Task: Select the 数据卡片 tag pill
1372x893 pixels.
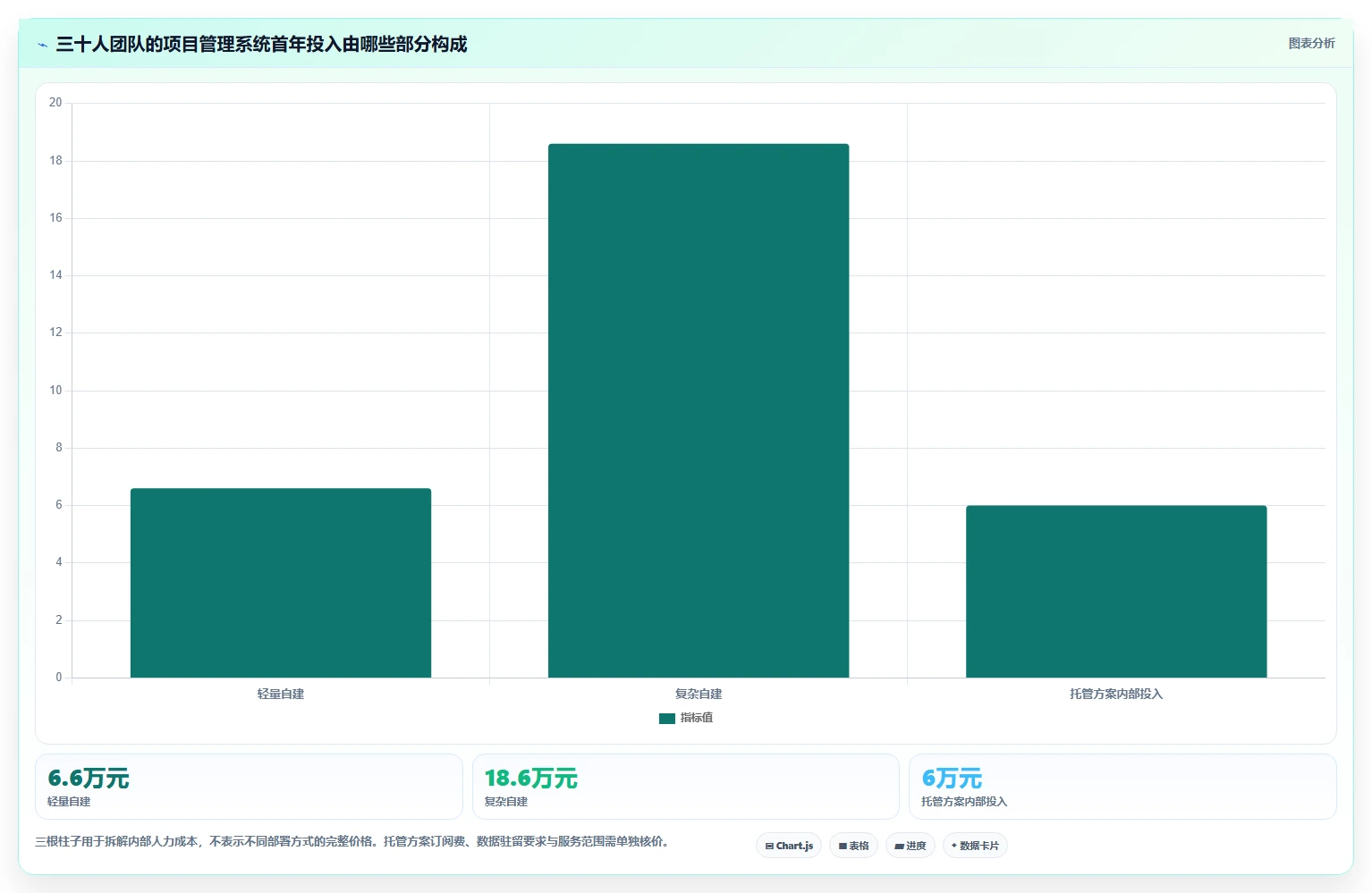Action: [x=975, y=846]
